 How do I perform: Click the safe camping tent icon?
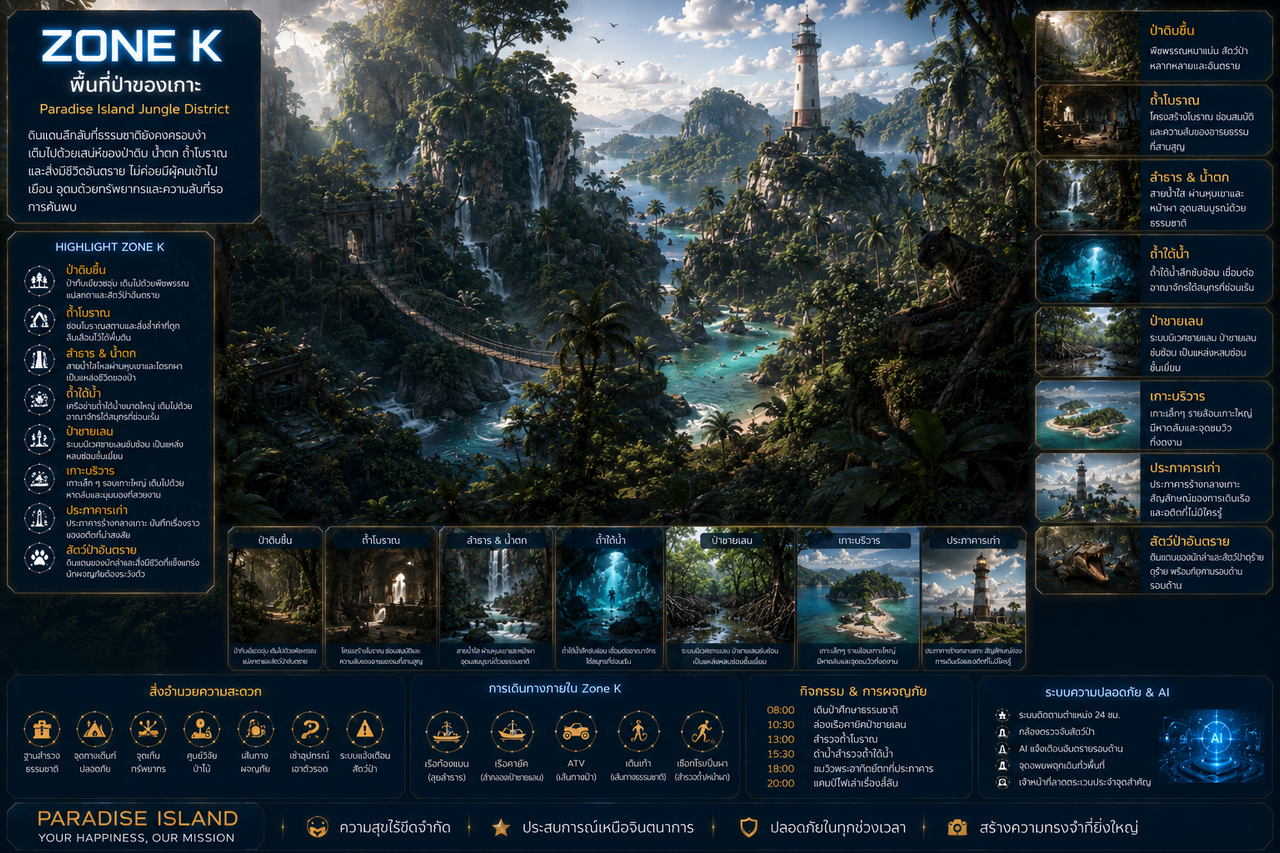pos(94,728)
